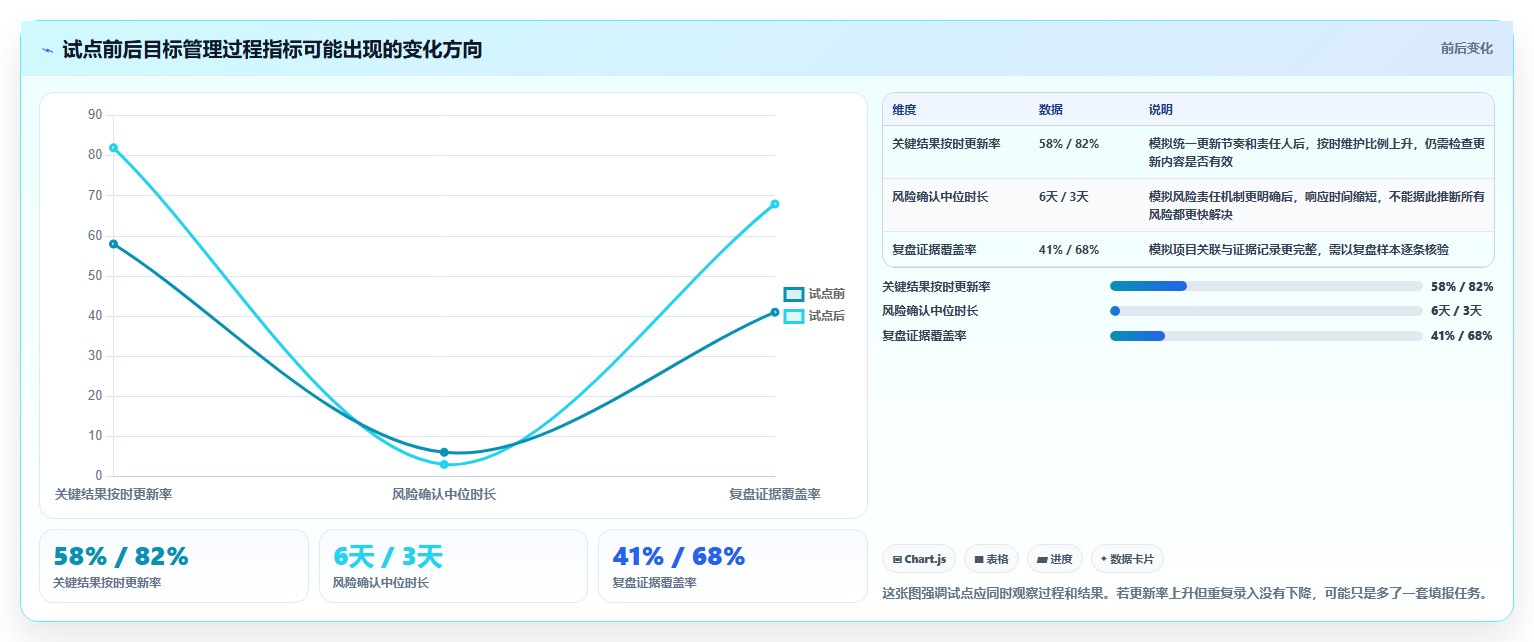Click the panel title 试点前后目标管理过程指标
The width and height of the screenshot is (1534, 642).
click(272, 49)
